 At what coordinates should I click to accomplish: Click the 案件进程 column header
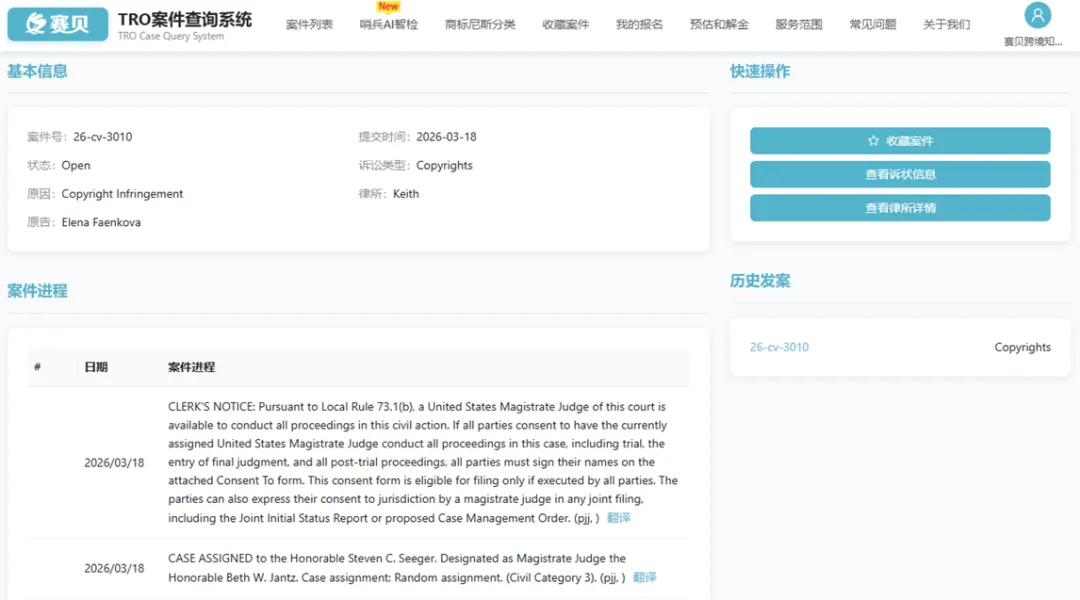tap(191, 367)
